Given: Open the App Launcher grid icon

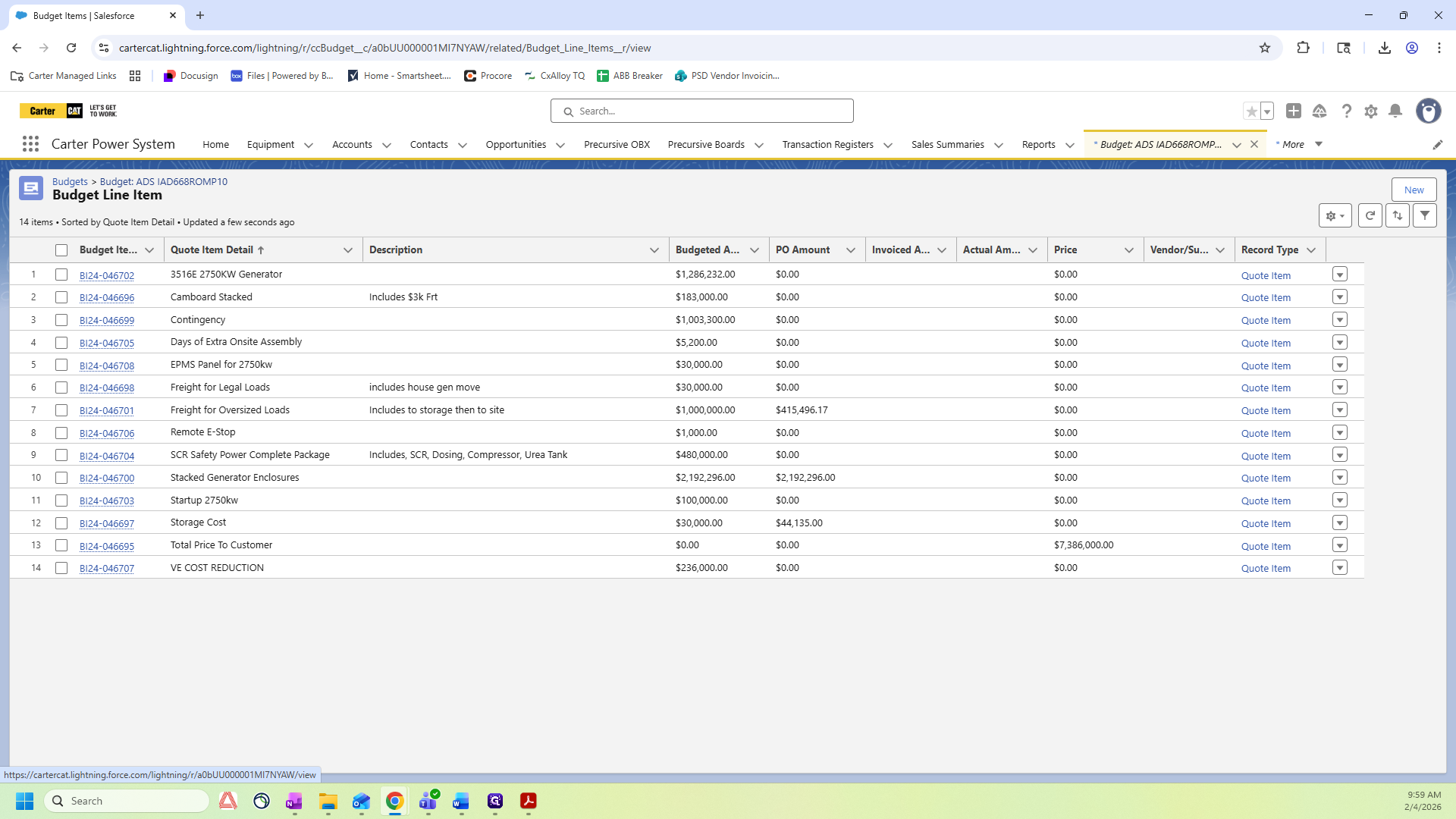Looking at the screenshot, I should point(30,144).
